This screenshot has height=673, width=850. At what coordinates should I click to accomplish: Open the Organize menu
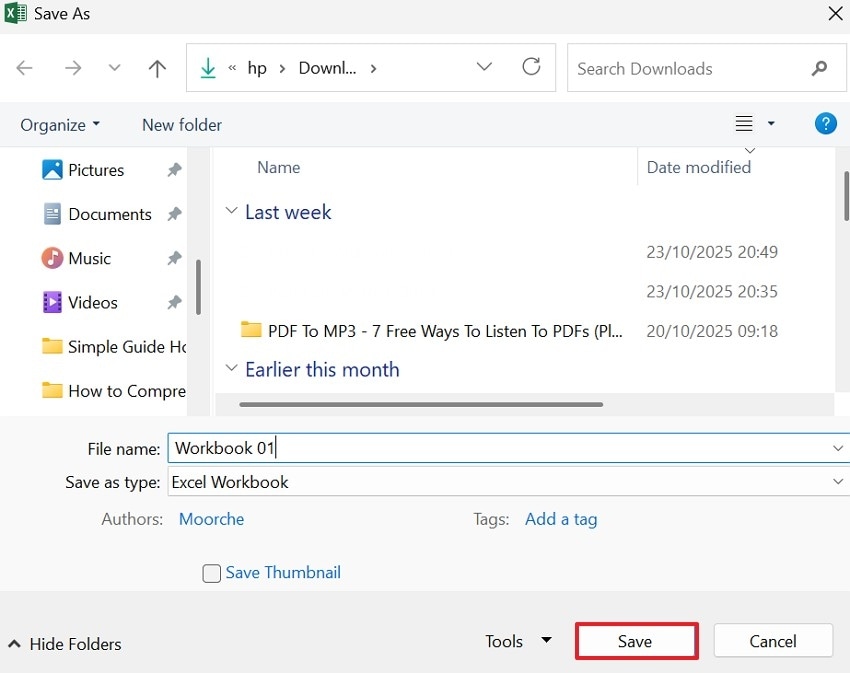pyautogui.click(x=60, y=125)
